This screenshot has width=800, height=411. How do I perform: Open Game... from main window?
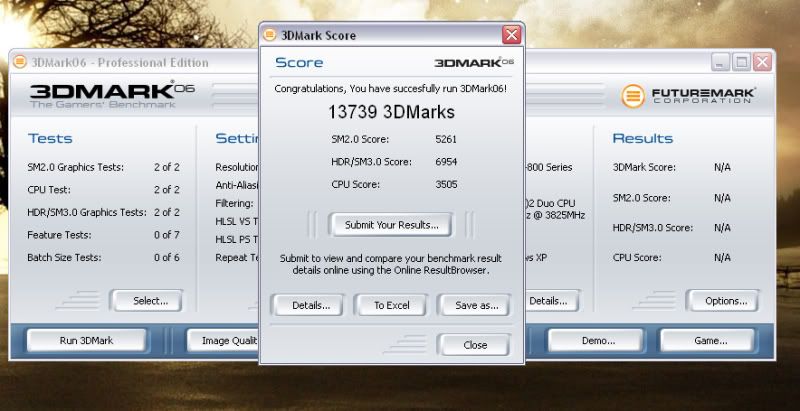coord(710,341)
